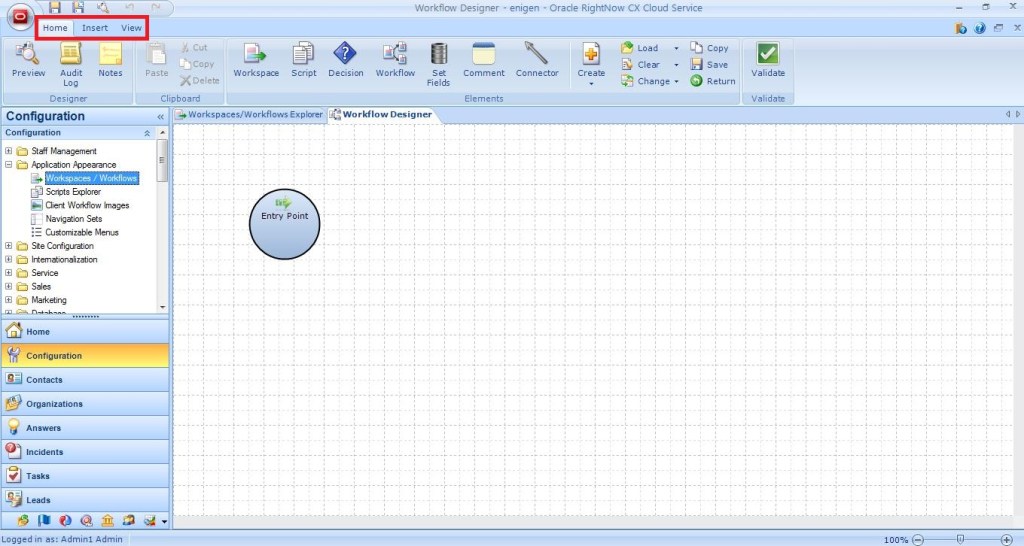1024x546 pixels.
Task: Select the Script element icon
Action: click(x=303, y=54)
